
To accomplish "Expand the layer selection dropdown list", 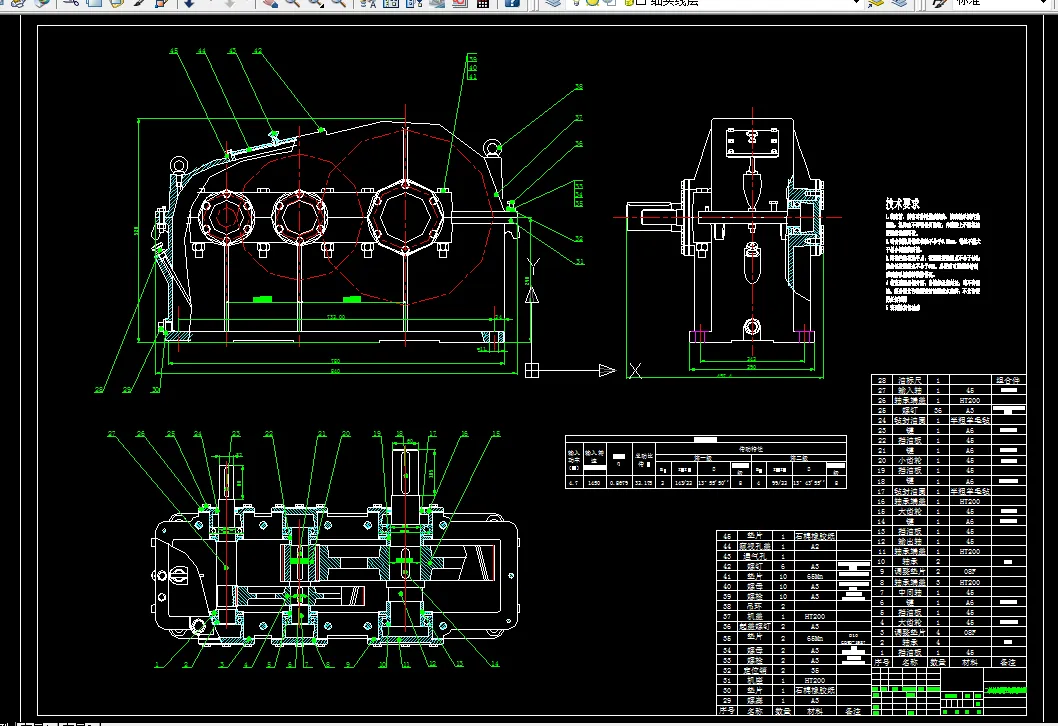I will click(856, 3).
